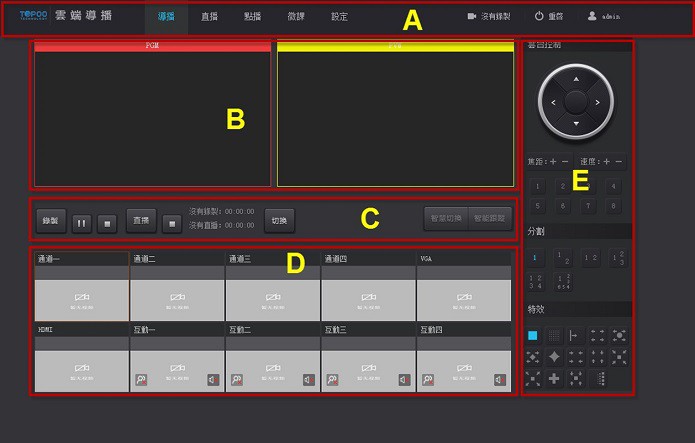
Task: Pause the recording
Action: pos(81,222)
